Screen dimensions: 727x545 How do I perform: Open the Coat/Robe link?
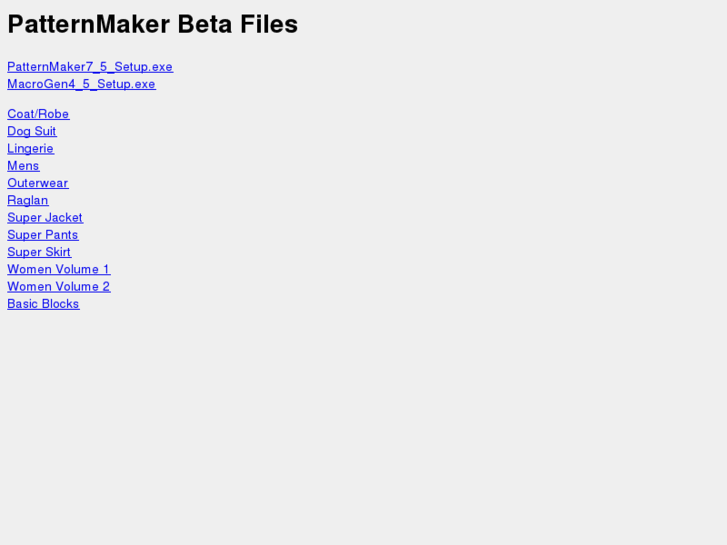[38, 114]
